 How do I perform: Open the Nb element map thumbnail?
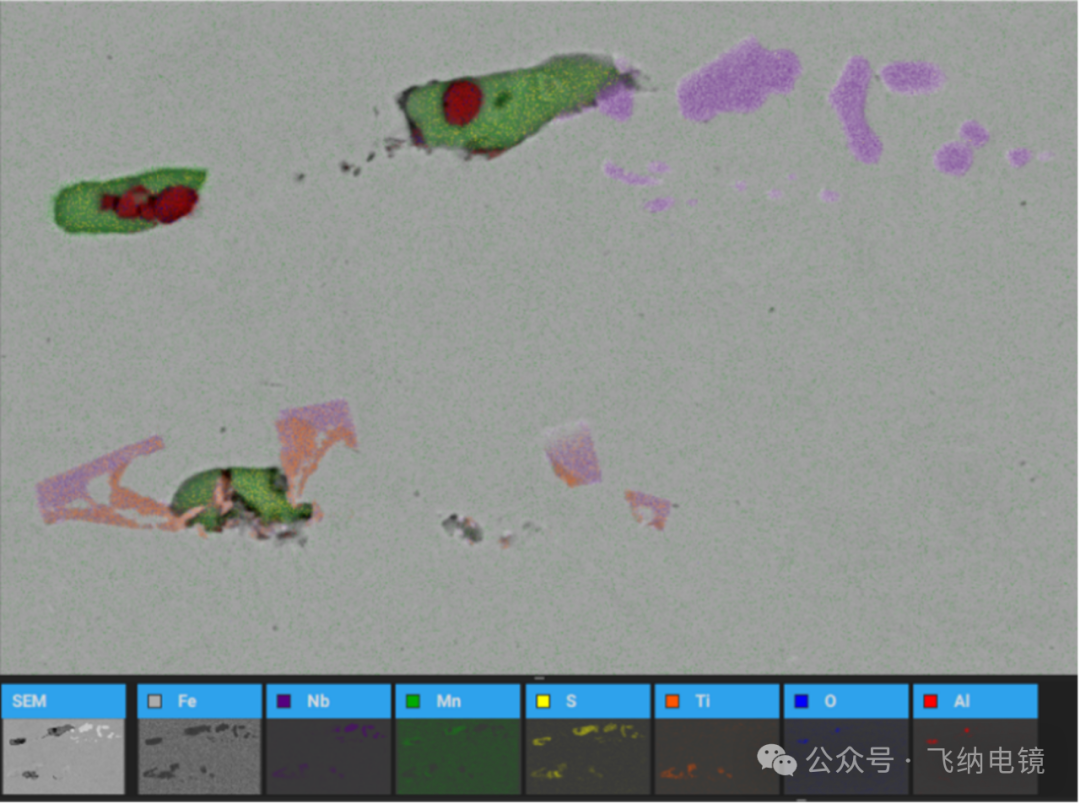coord(328,756)
